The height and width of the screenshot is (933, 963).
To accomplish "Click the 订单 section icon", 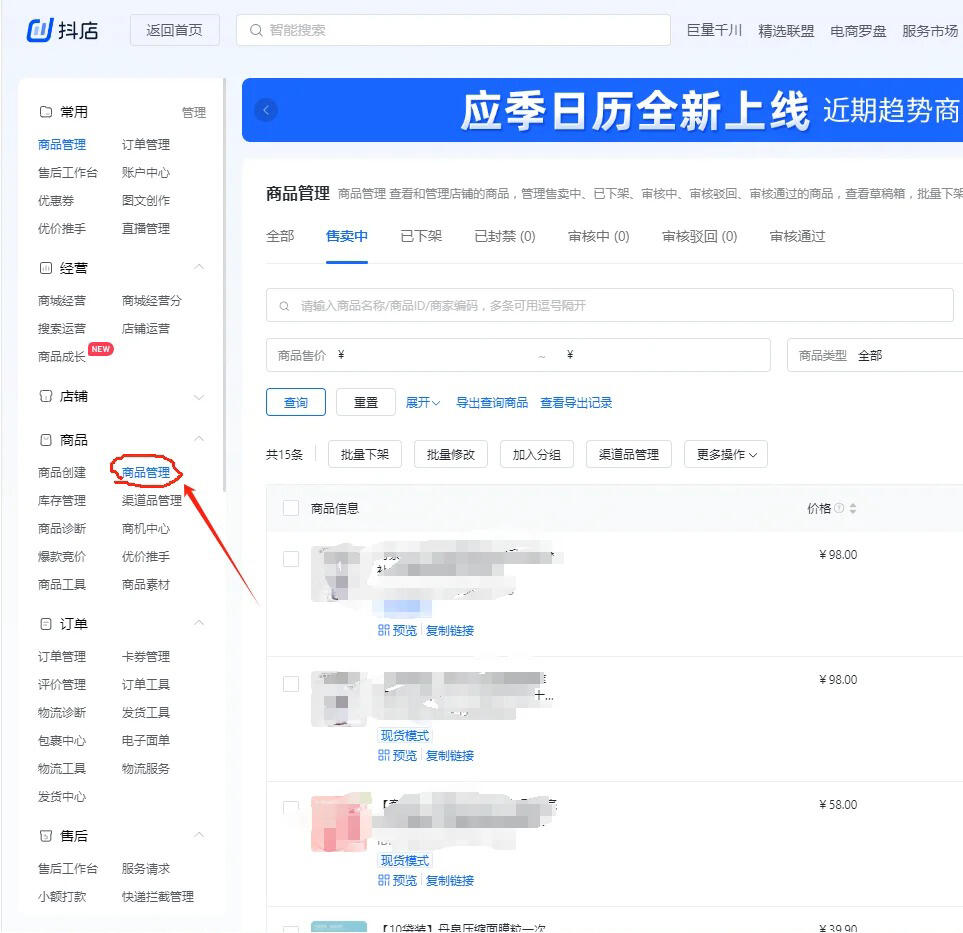I will tap(45, 624).
